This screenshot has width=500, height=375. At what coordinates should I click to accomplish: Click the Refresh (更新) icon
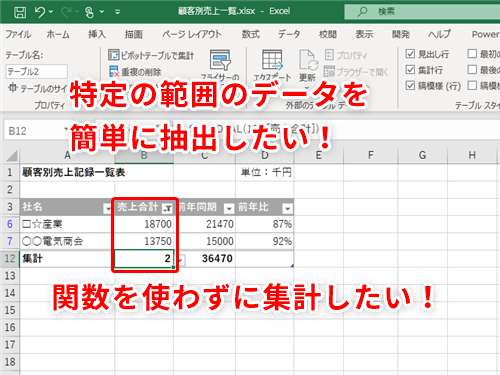point(308,60)
